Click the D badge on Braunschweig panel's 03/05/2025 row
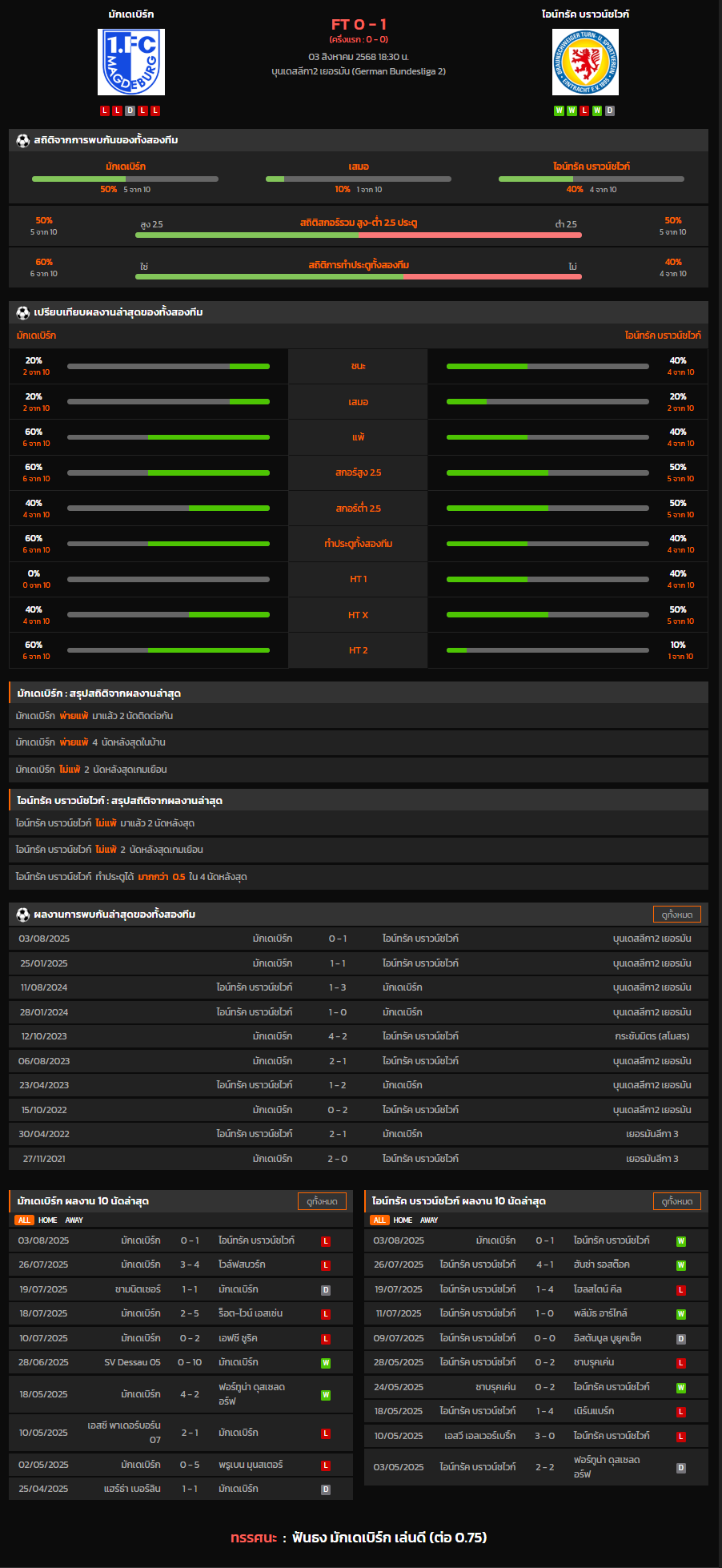 [x=681, y=1468]
